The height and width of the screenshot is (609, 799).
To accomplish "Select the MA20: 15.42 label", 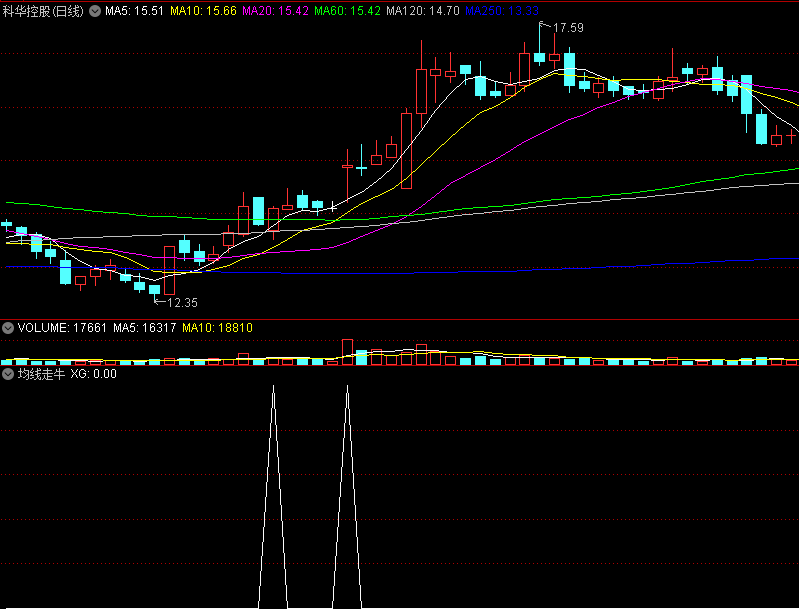I will (x=275, y=11).
